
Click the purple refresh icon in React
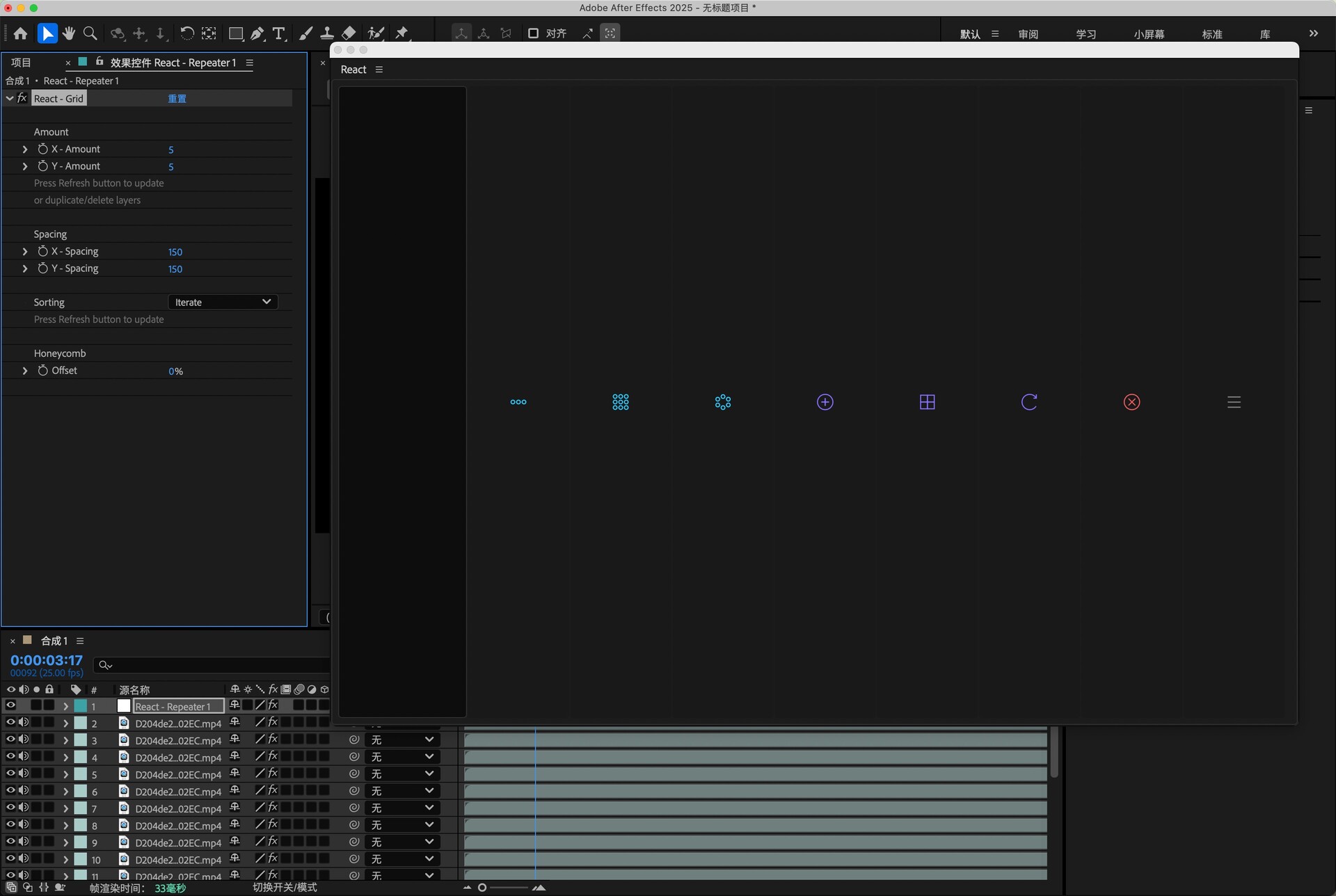pyautogui.click(x=1029, y=402)
